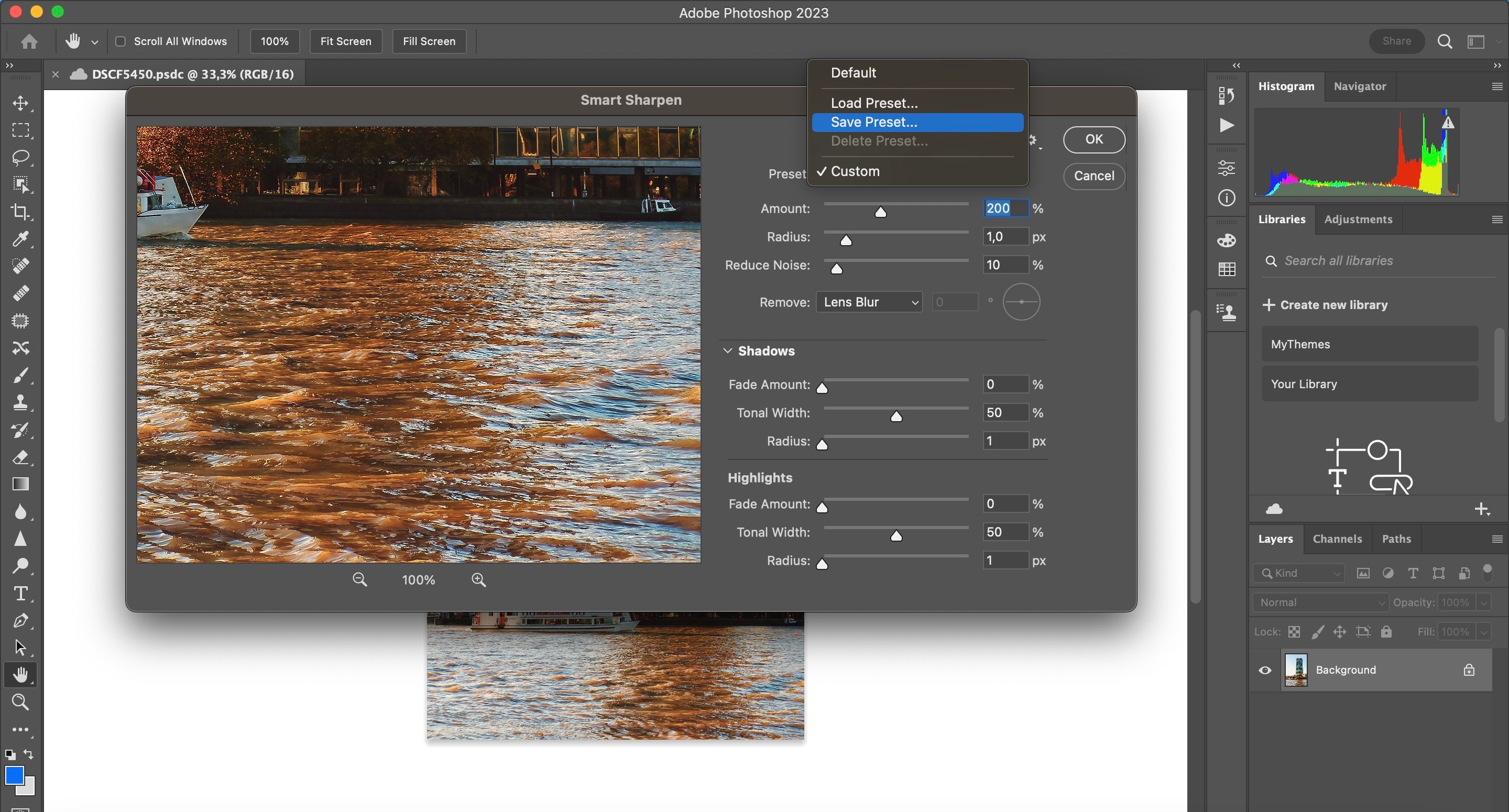Click the Fit Screen button
Image resolution: width=1509 pixels, height=812 pixels.
pyautogui.click(x=346, y=41)
